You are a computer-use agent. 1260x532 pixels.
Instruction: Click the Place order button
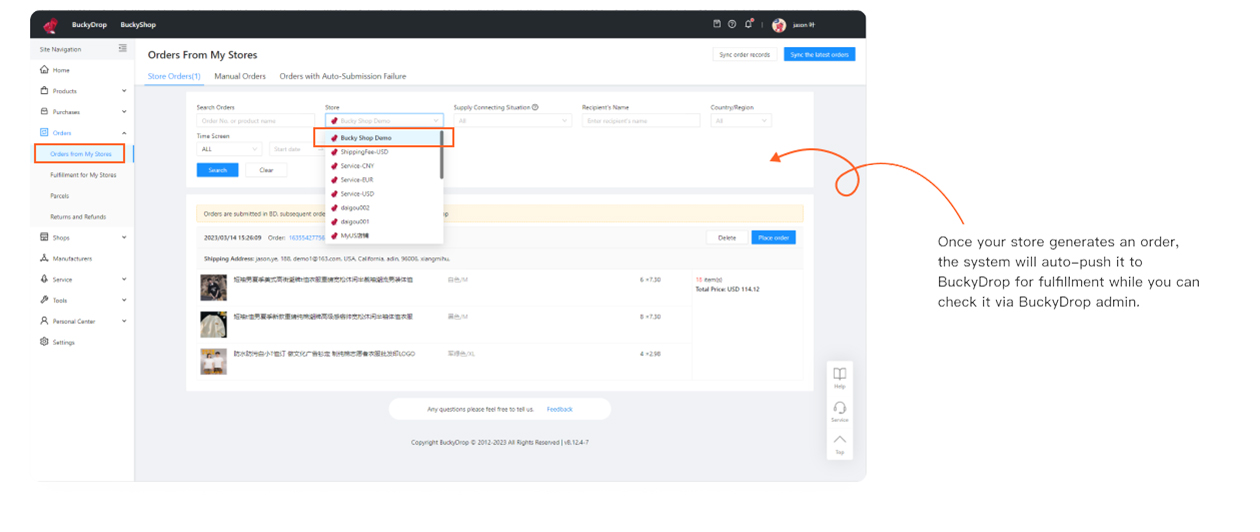(774, 238)
